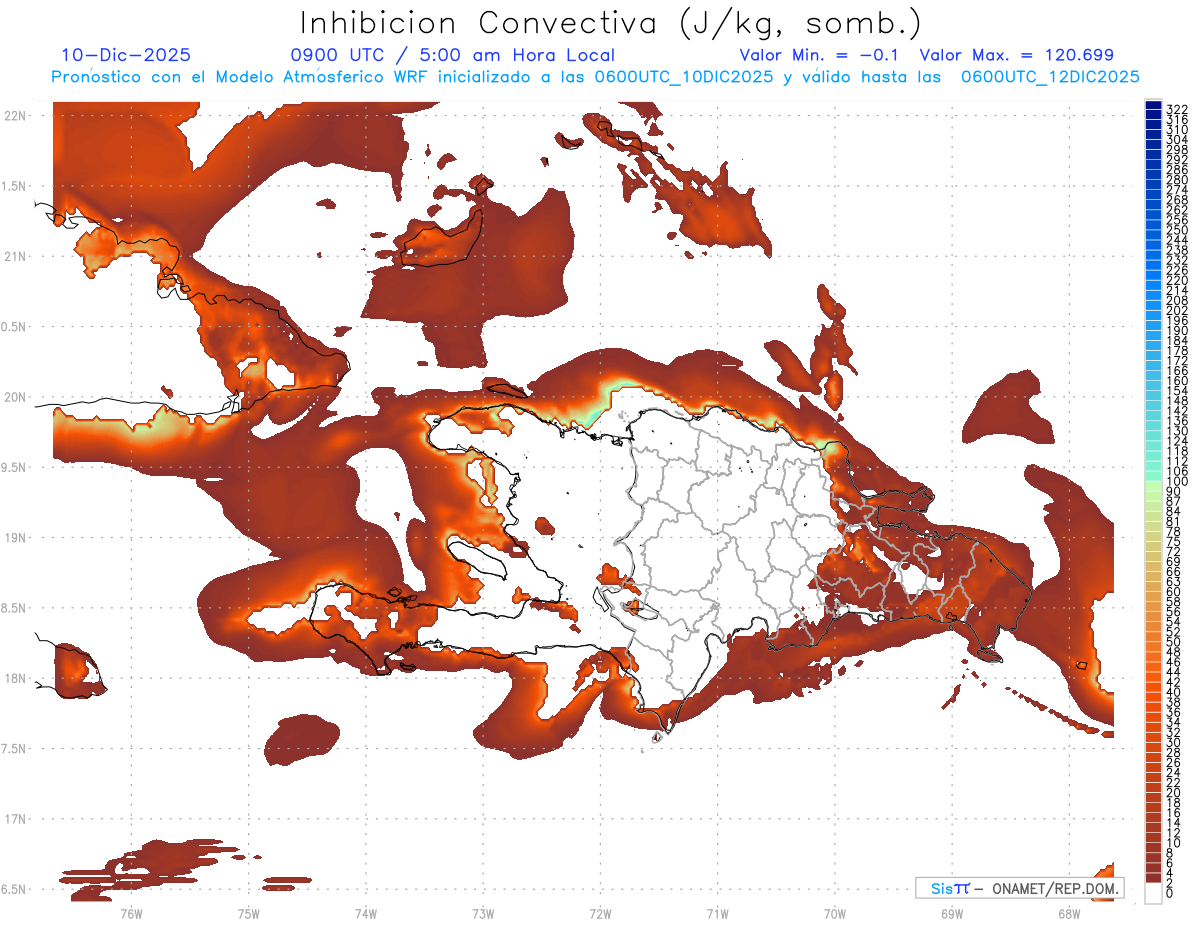Viewport: 1200px width, 927px height.
Task: Click the "71W" longitude label
Action: (717, 914)
